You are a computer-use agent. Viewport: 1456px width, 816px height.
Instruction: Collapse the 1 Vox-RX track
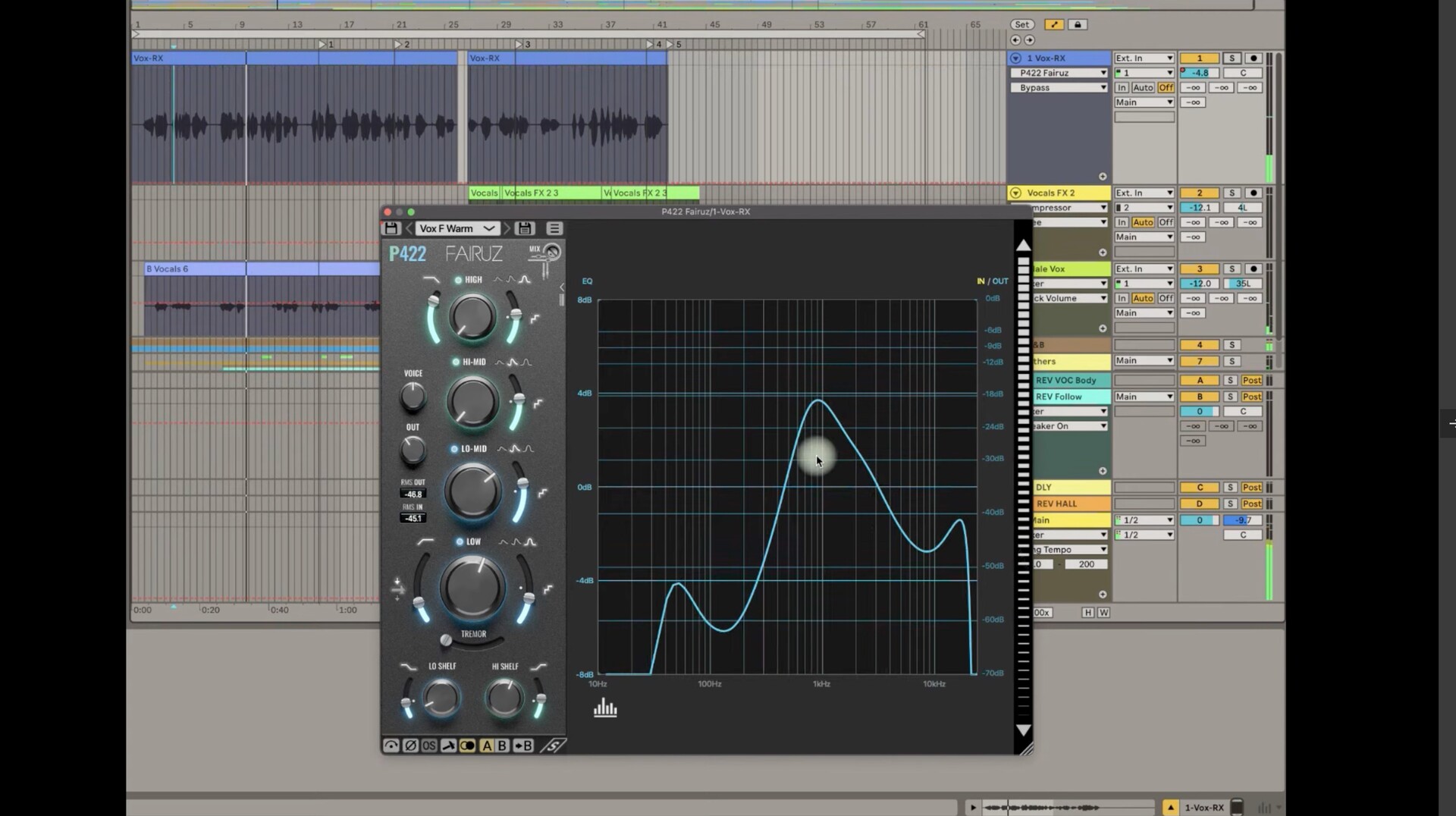[x=1015, y=58]
